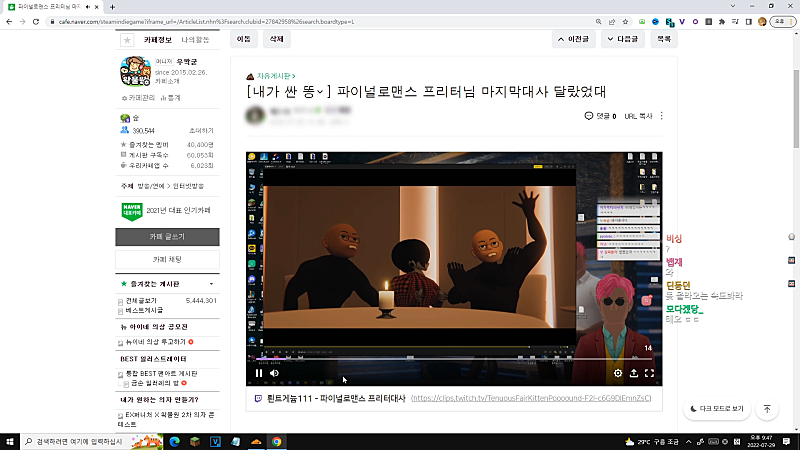Mute the video volume speaker icon
800x450 pixels.
[275, 373]
